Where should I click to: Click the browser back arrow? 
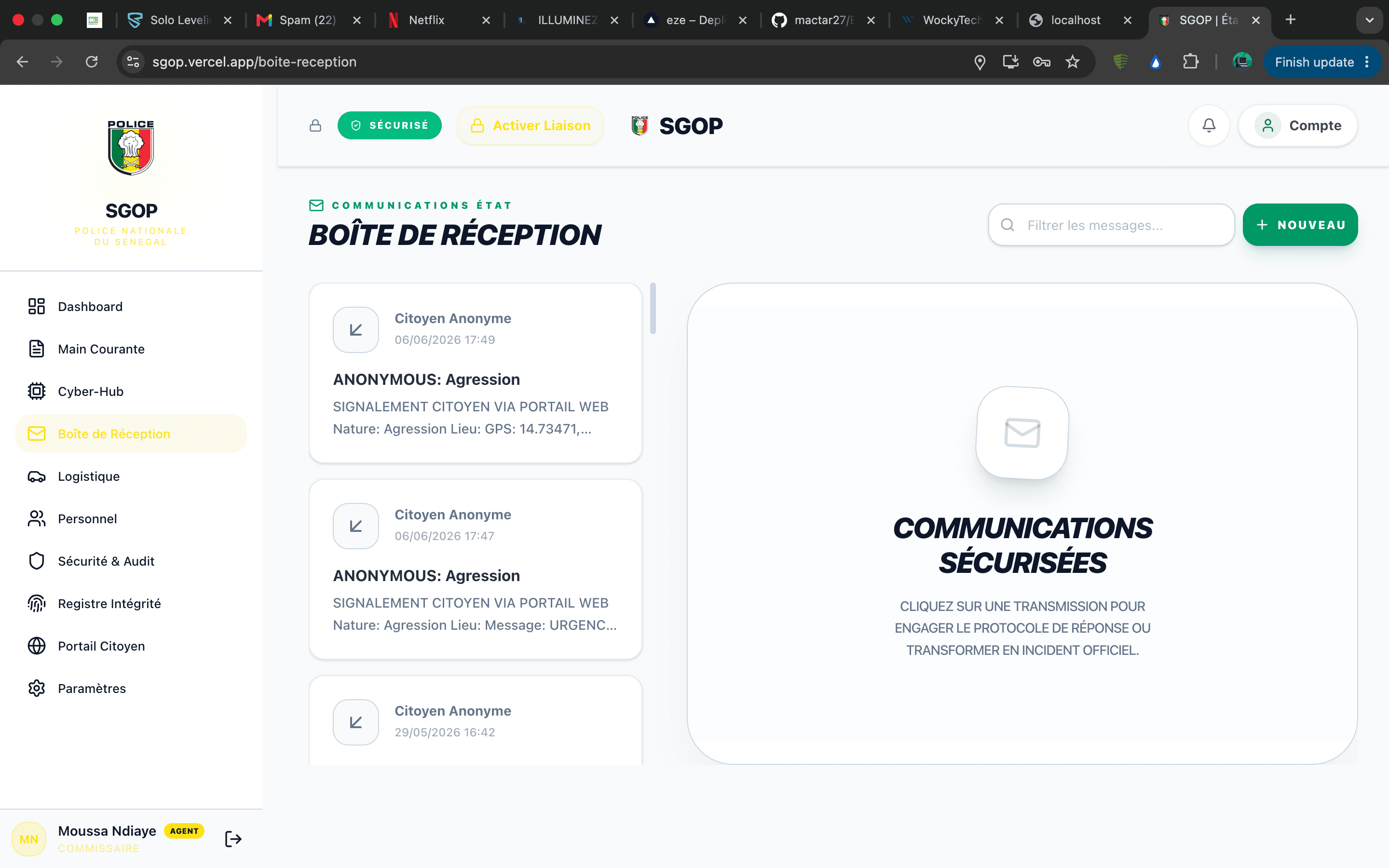point(22,62)
